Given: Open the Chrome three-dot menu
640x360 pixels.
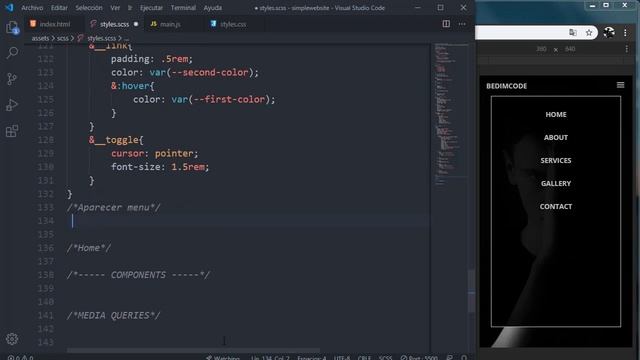Looking at the screenshot, I should click(x=625, y=33).
